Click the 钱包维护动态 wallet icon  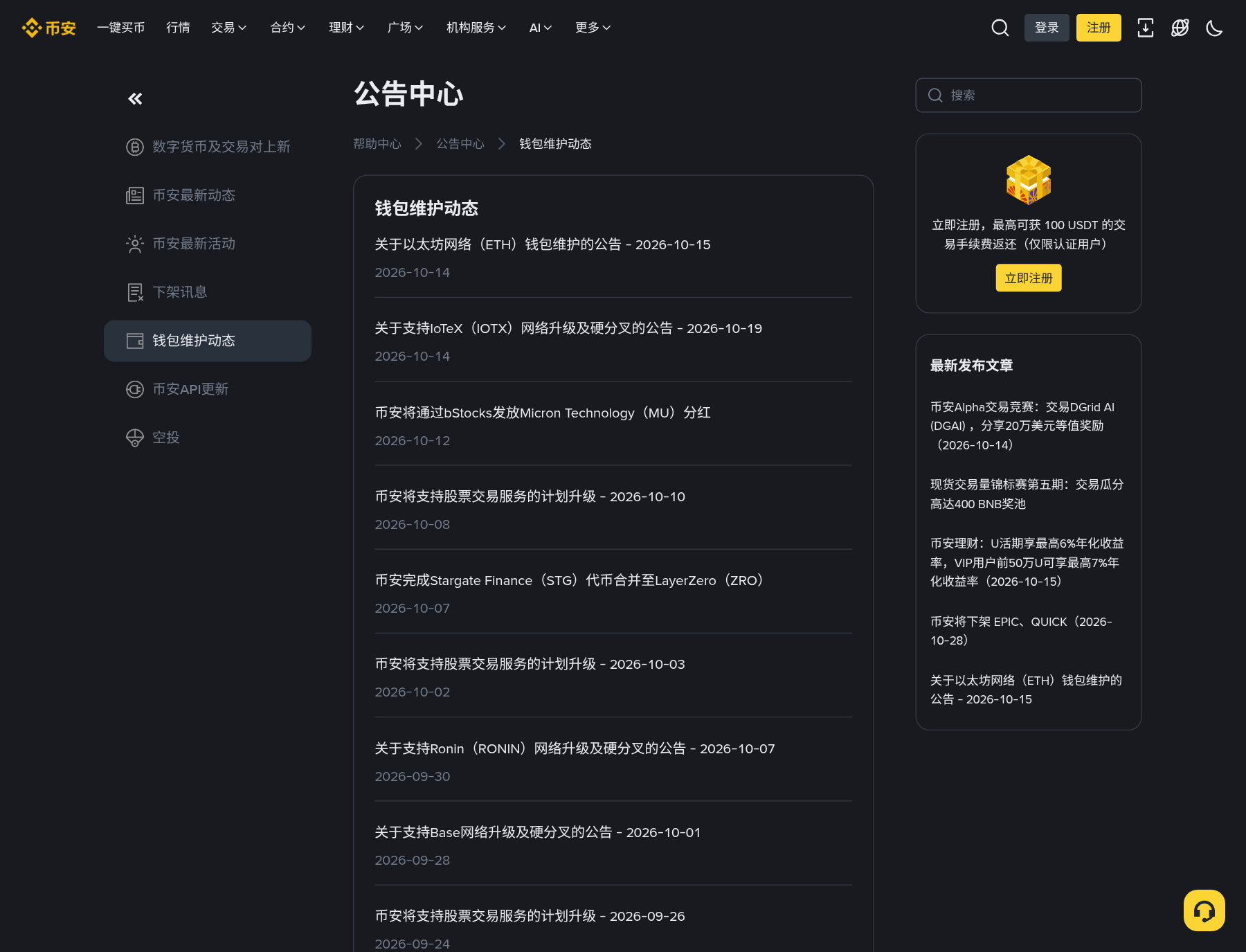tap(134, 341)
